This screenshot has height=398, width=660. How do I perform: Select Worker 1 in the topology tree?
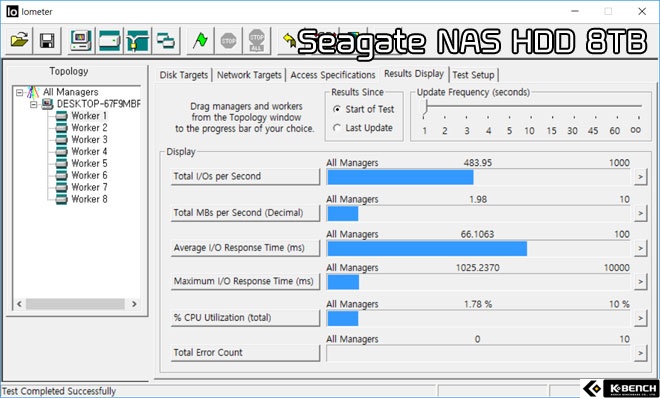pyautogui.click(x=89, y=116)
